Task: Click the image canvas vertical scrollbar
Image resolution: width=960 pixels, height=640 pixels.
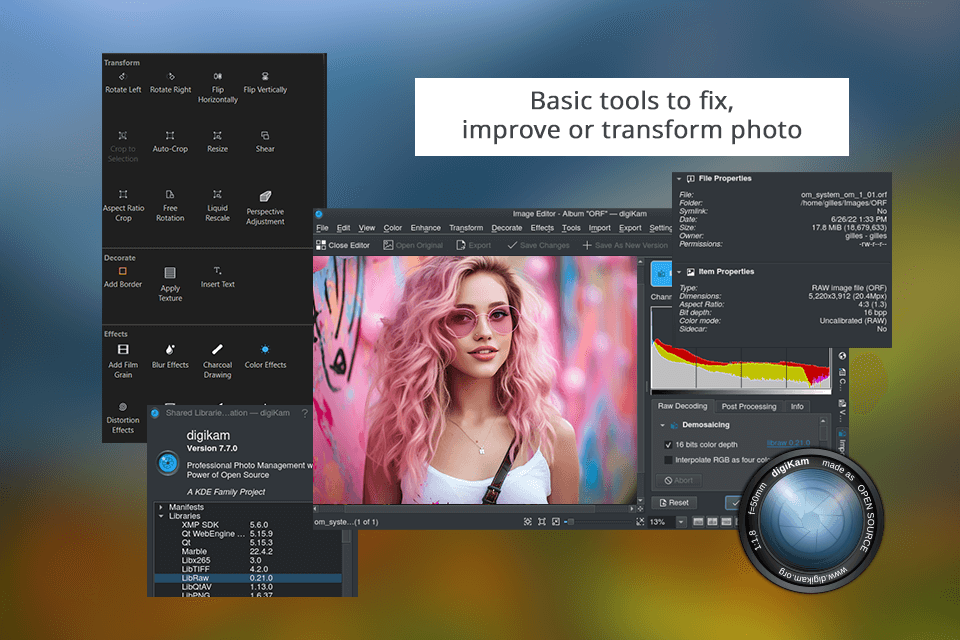Action: (x=640, y=380)
